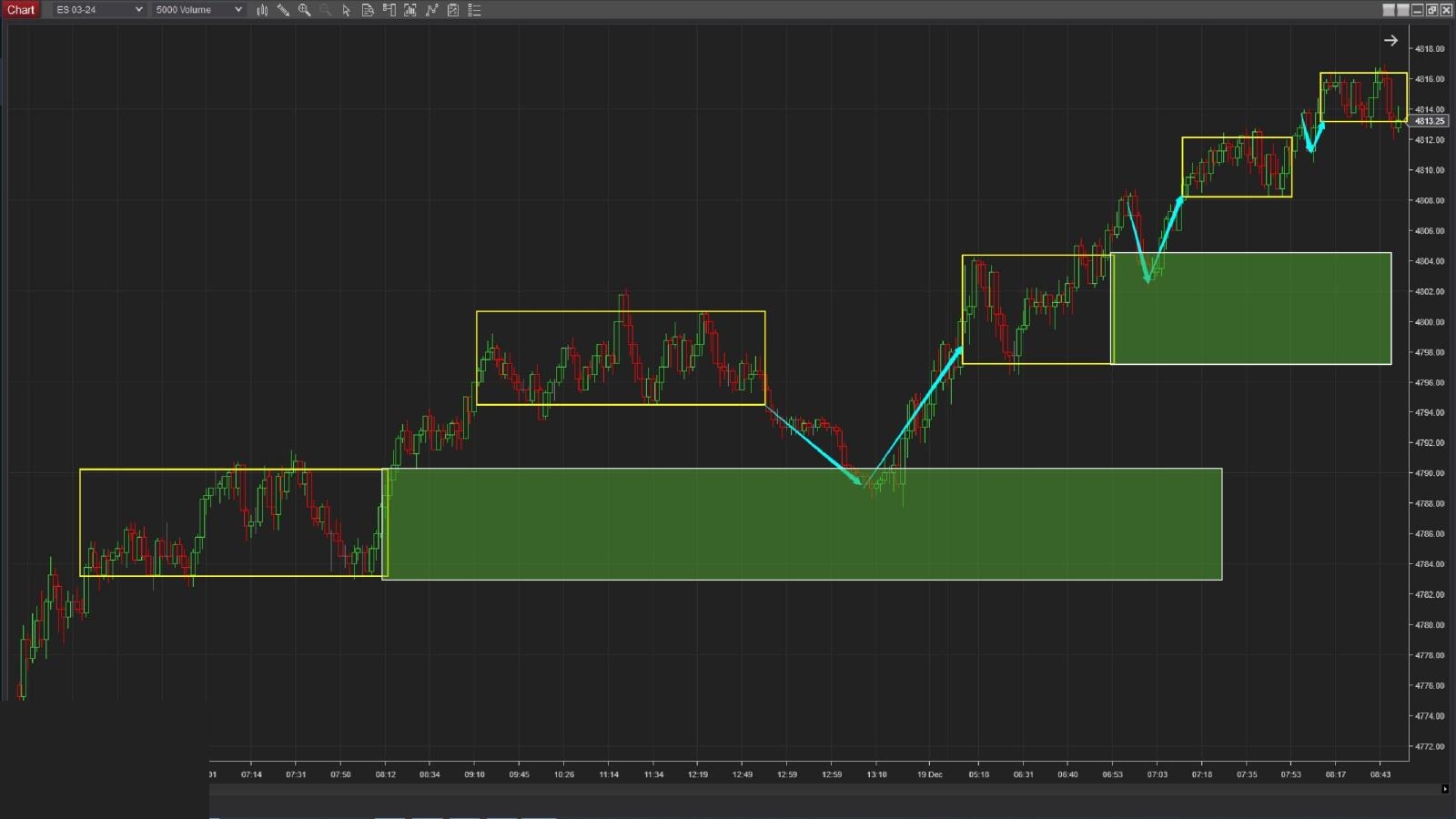Click the 4786.00 price axis label
1456x819 pixels.
tap(1430, 534)
